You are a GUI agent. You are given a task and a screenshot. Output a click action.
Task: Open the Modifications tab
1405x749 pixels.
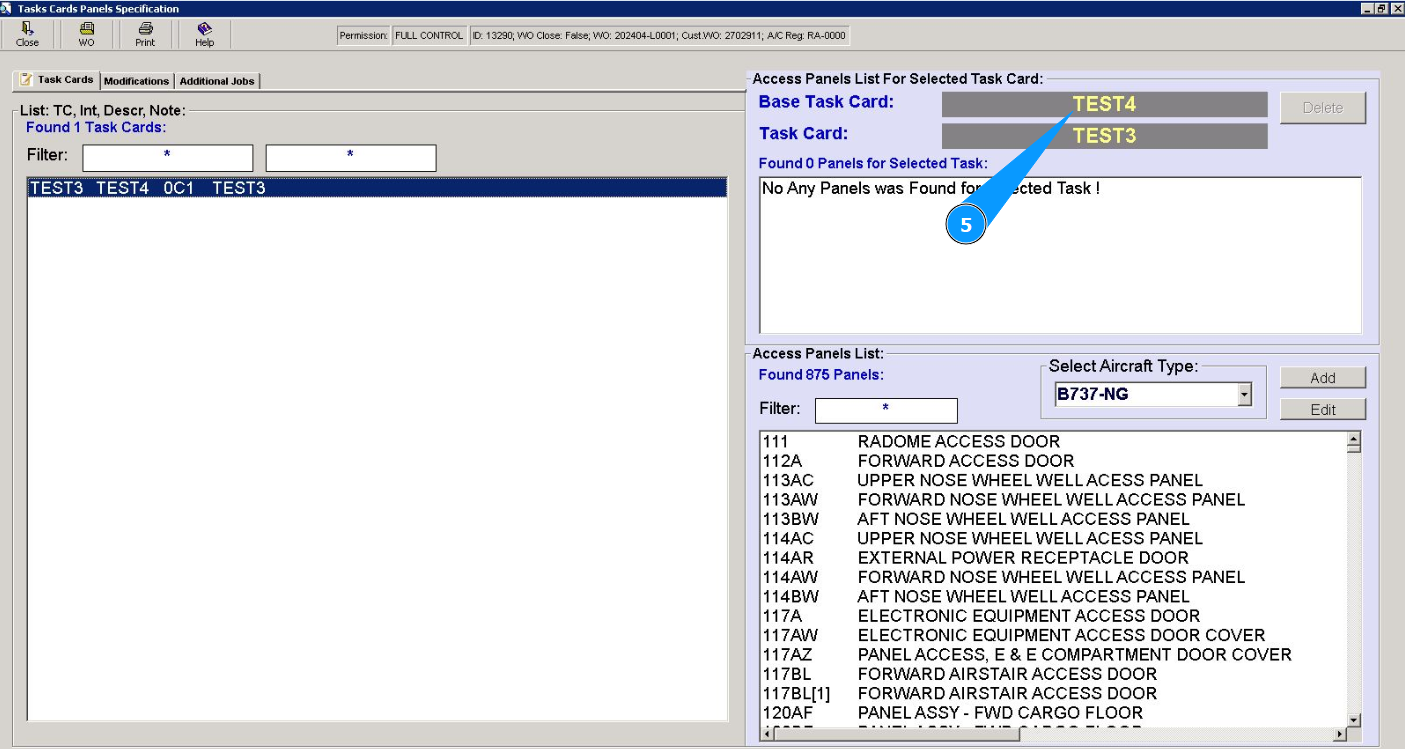(137, 81)
